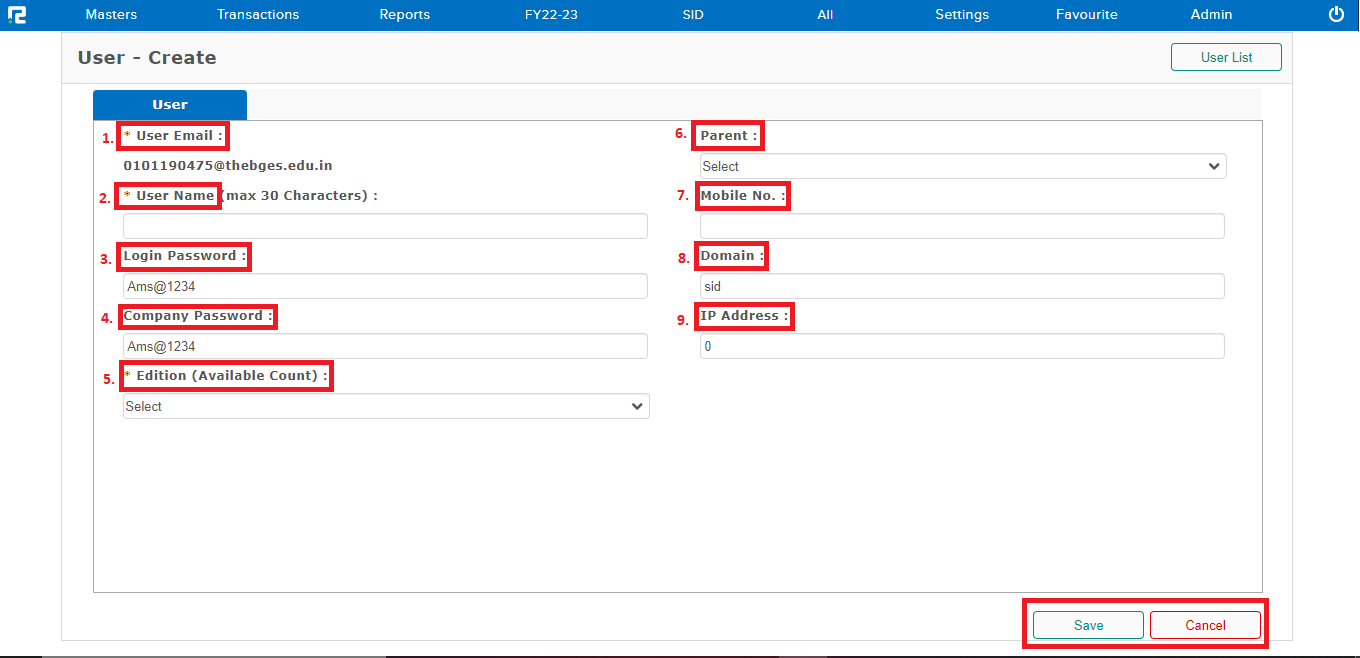The height and width of the screenshot is (658, 1360).
Task: Open the Masters menu
Action: point(110,14)
